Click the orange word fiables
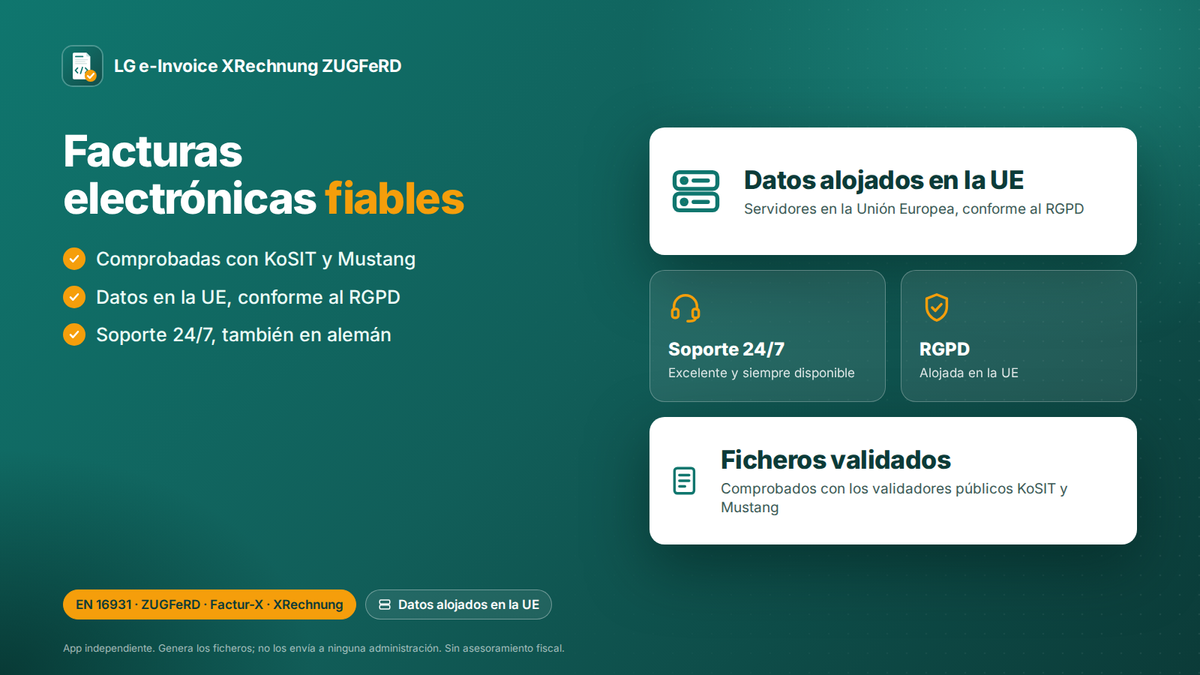The height and width of the screenshot is (675, 1200). click(395, 198)
